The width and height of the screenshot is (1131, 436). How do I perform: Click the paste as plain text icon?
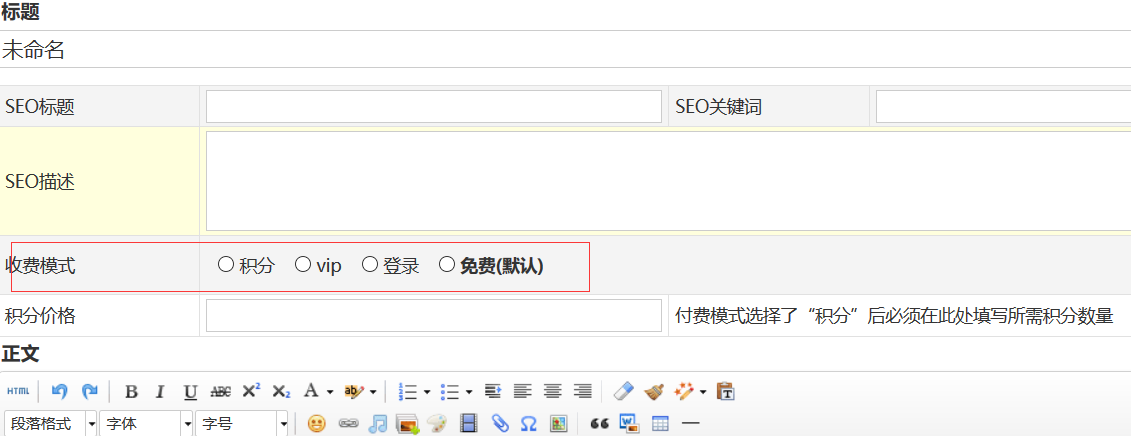click(726, 391)
